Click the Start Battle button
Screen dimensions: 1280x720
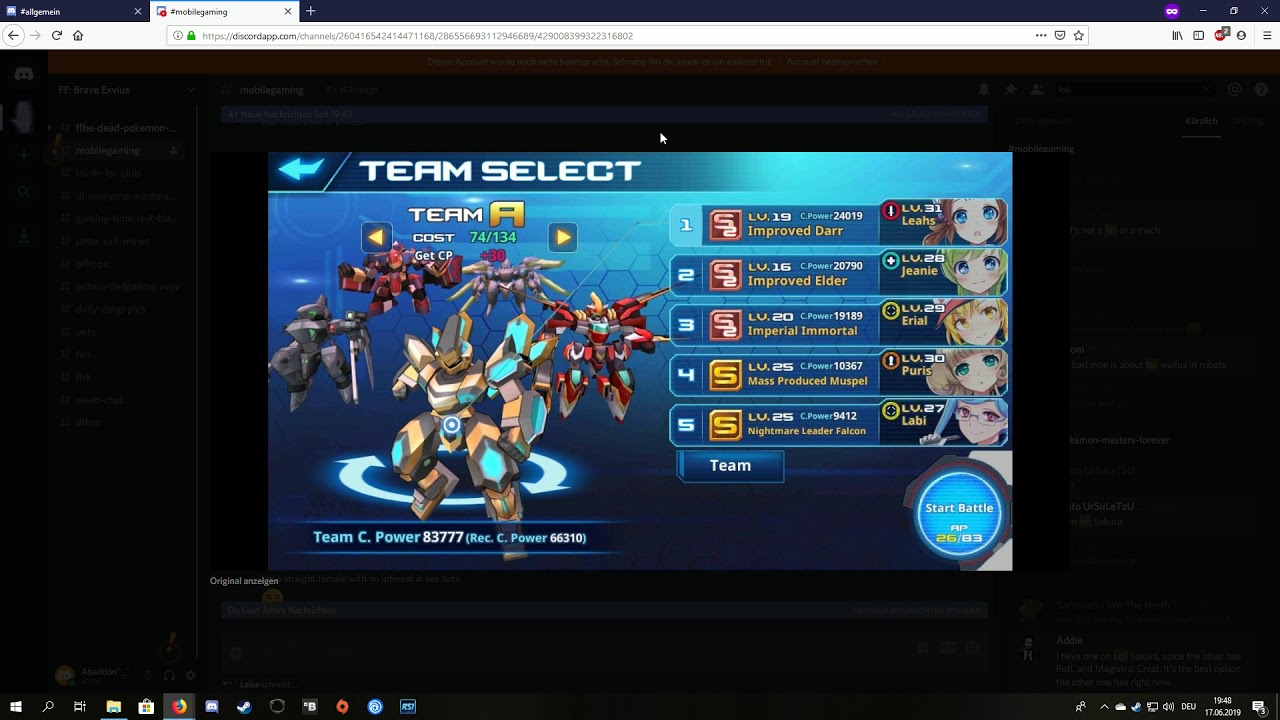coord(959,516)
